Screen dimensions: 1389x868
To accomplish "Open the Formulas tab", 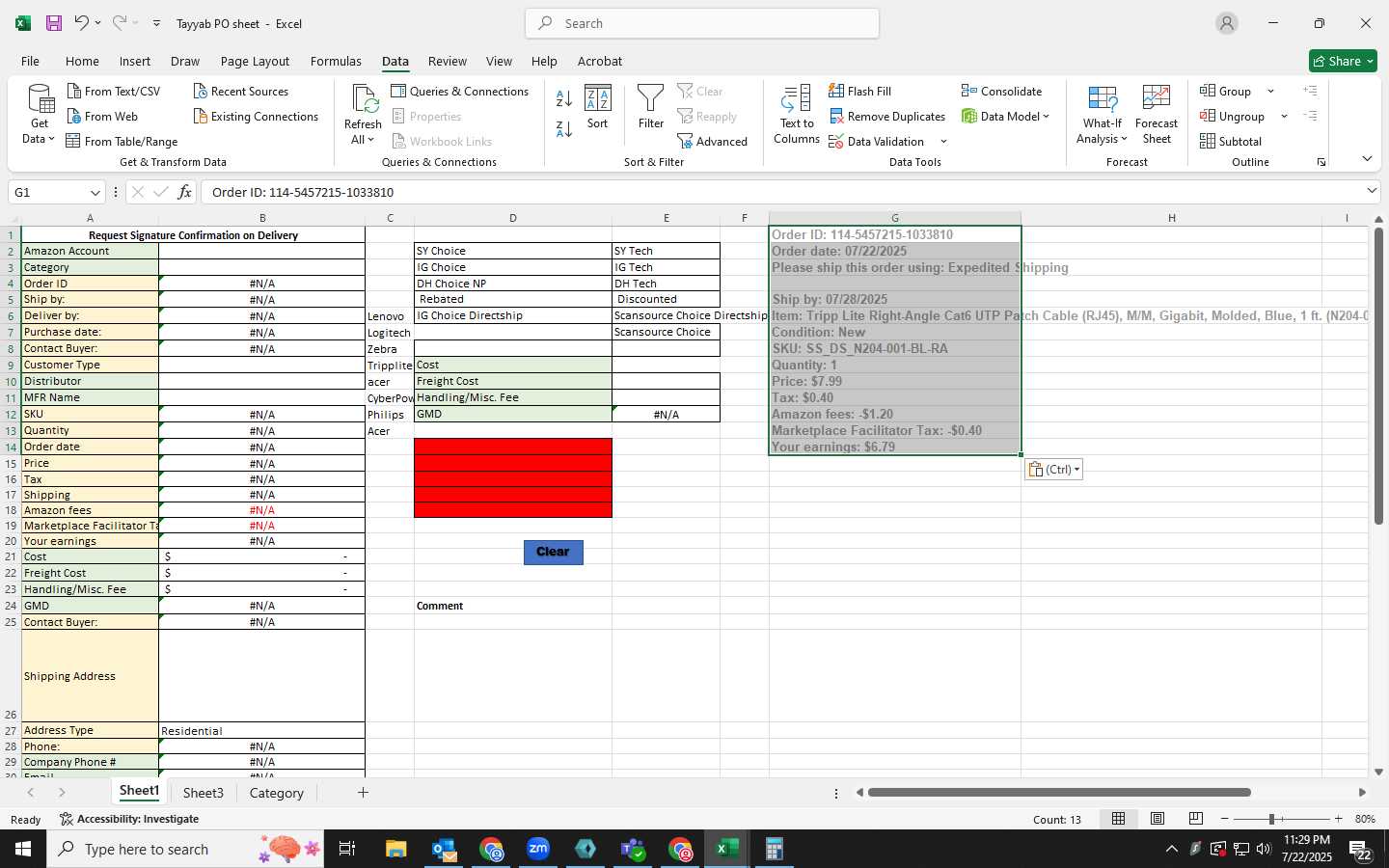I will pos(336,61).
